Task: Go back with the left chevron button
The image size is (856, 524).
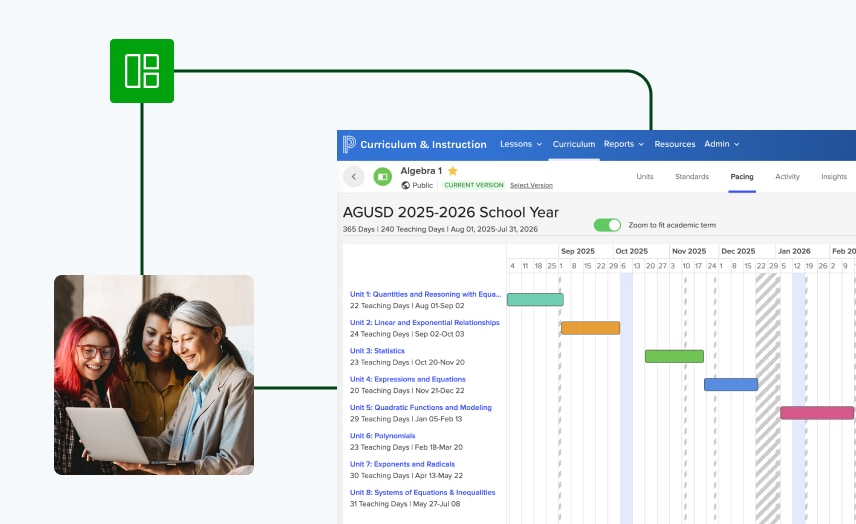Action: [354, 176]
